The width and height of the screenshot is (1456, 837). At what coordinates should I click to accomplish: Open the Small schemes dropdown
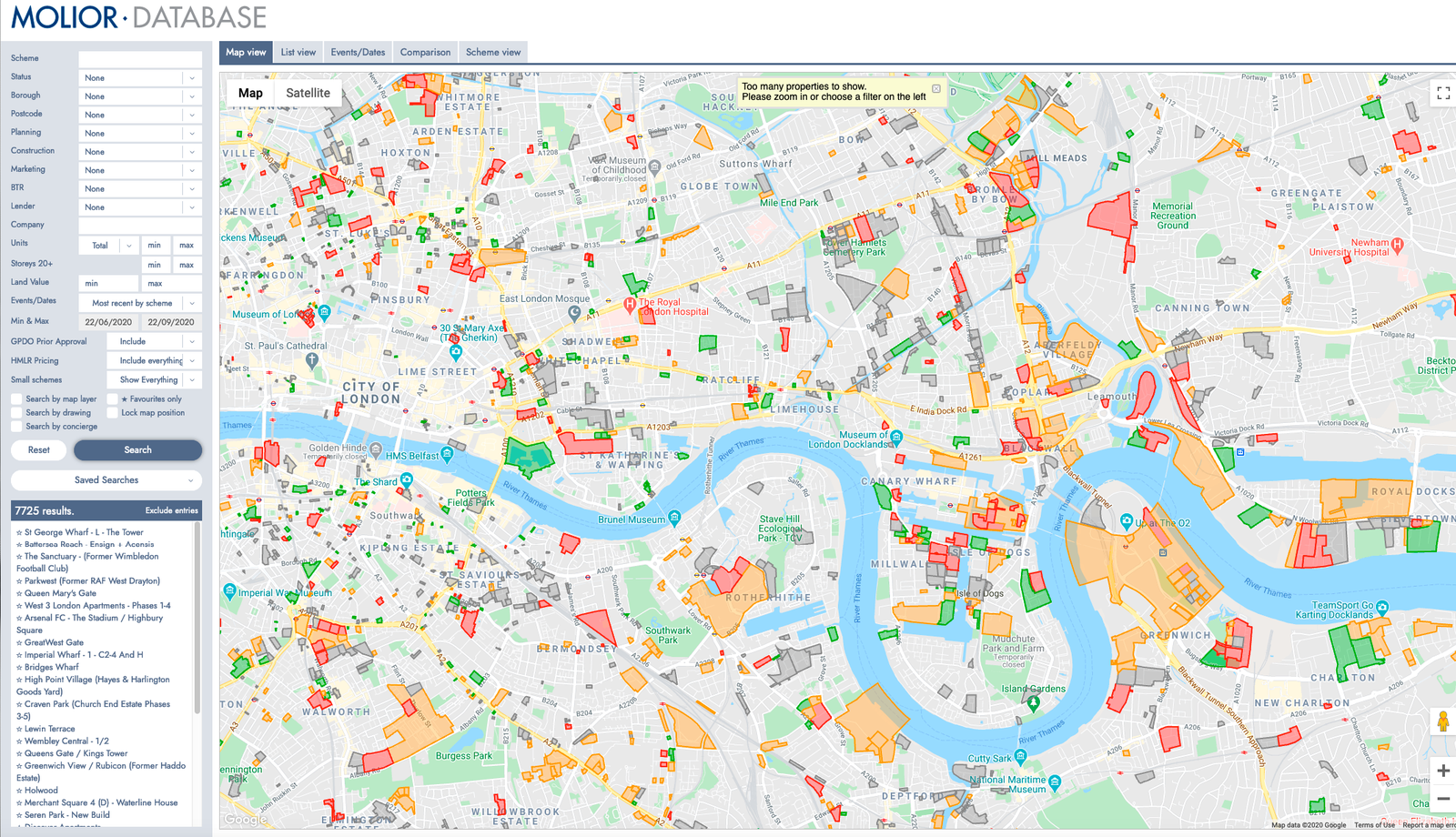[x=154, y=379]
